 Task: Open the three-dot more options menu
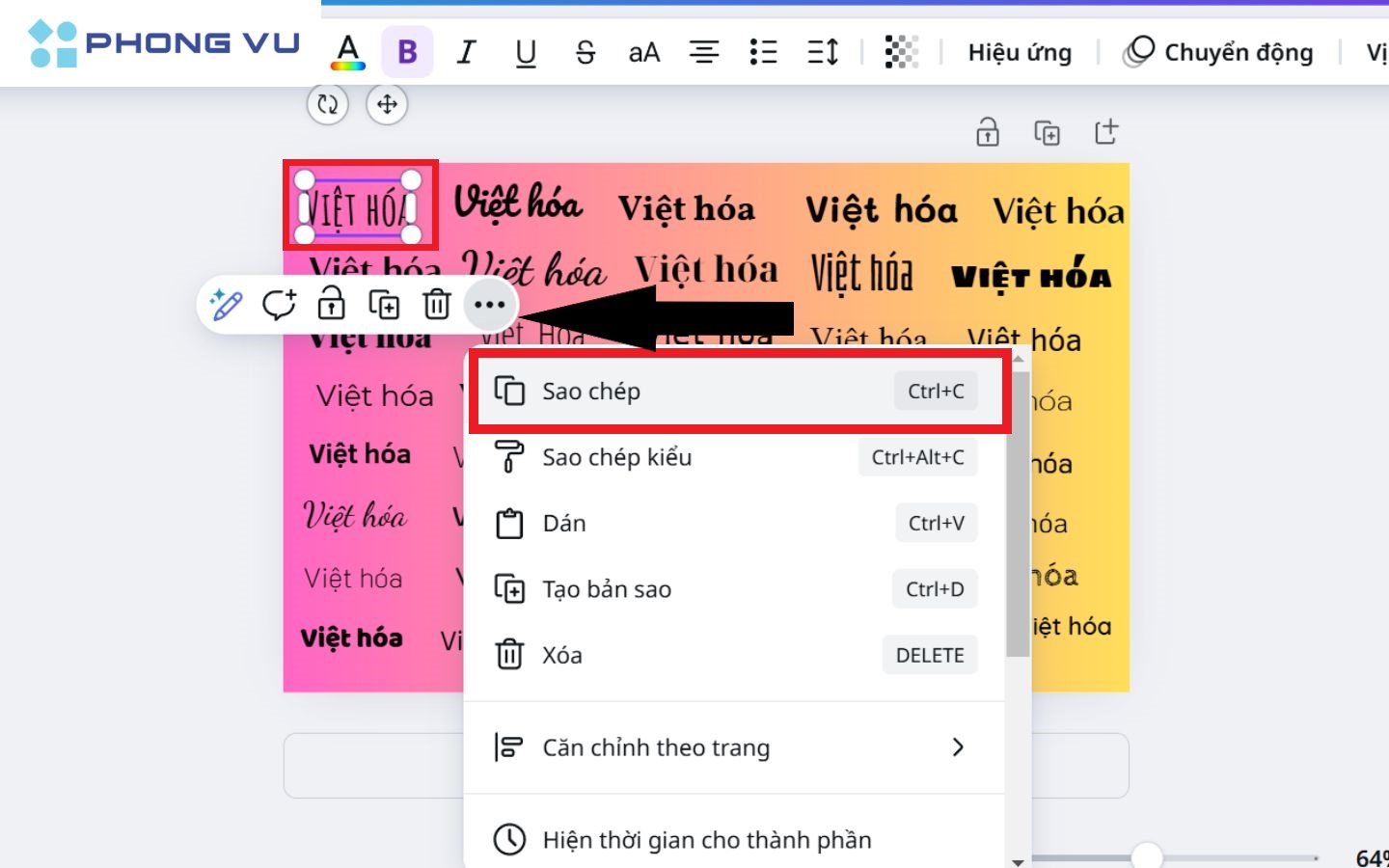click(x=490, y=305)
